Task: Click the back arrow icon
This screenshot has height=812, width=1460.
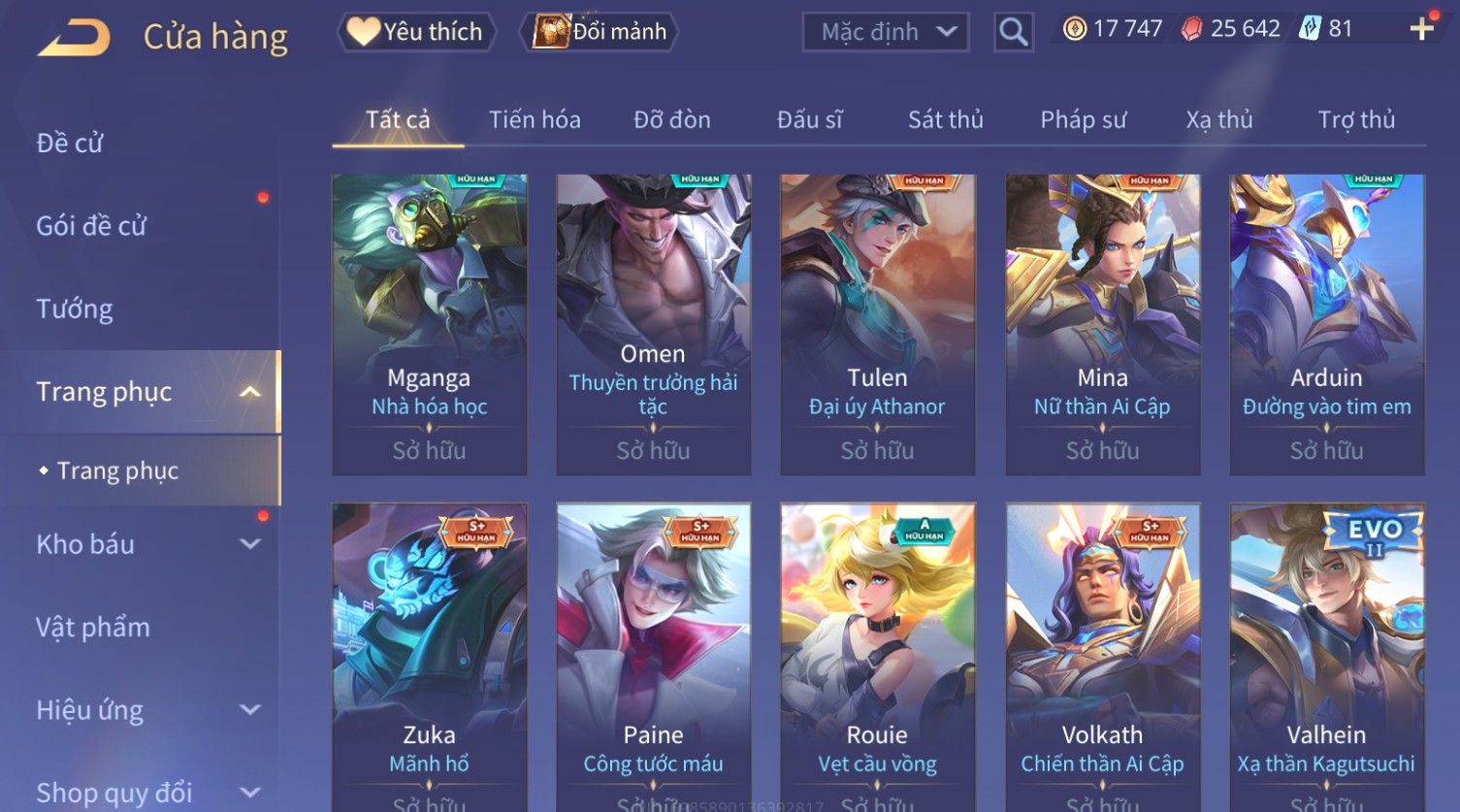Action: 75,37
